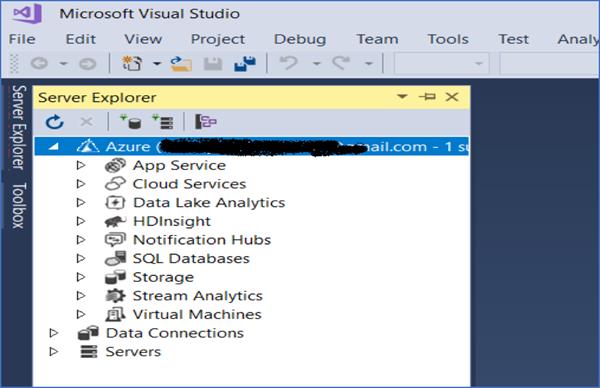The height and width of the screenshot is (388, 600).
Task: Select the Toolbox vertical side tab
Action: point(19,205)
